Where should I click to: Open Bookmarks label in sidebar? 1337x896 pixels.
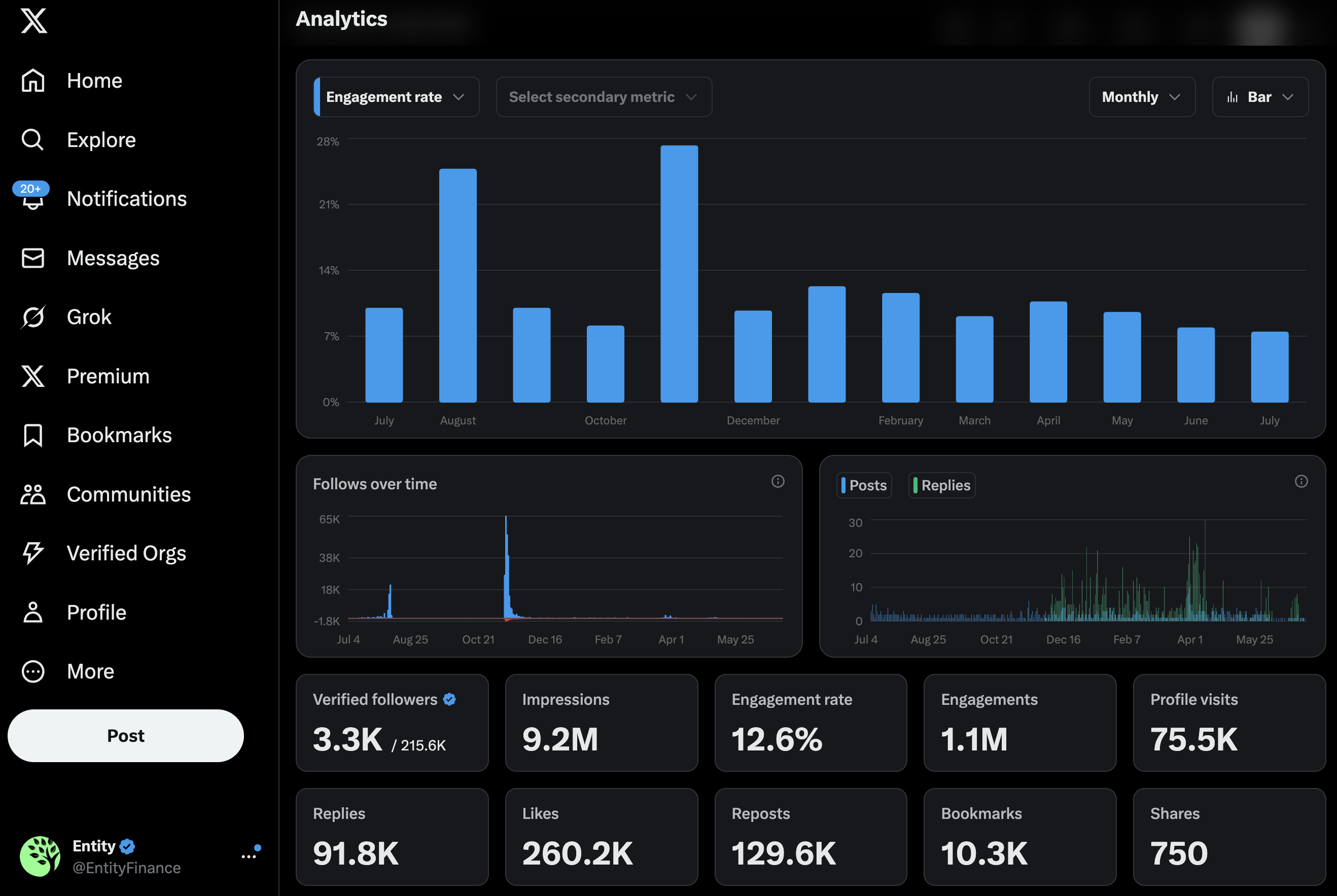click(x=120, y=436)
